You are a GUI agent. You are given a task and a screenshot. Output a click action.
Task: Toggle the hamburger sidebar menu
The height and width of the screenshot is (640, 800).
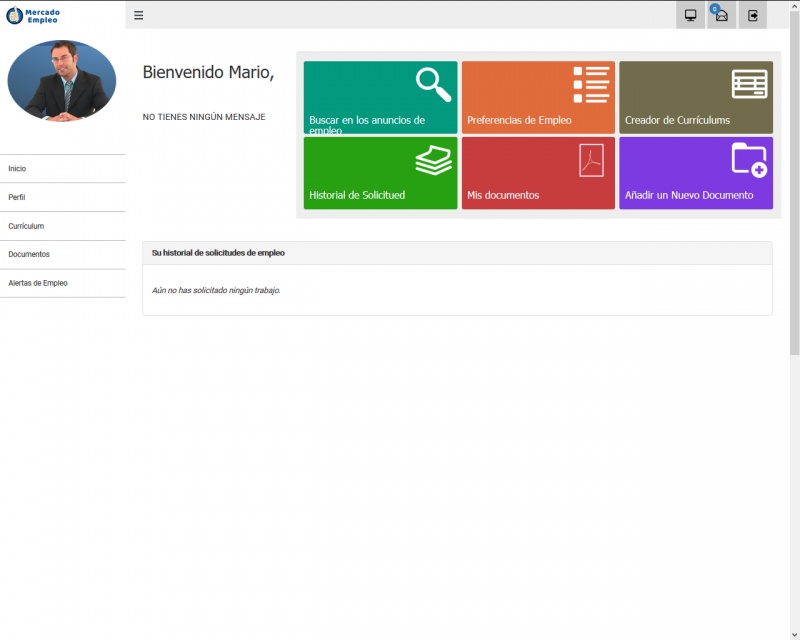click(138, 15)
